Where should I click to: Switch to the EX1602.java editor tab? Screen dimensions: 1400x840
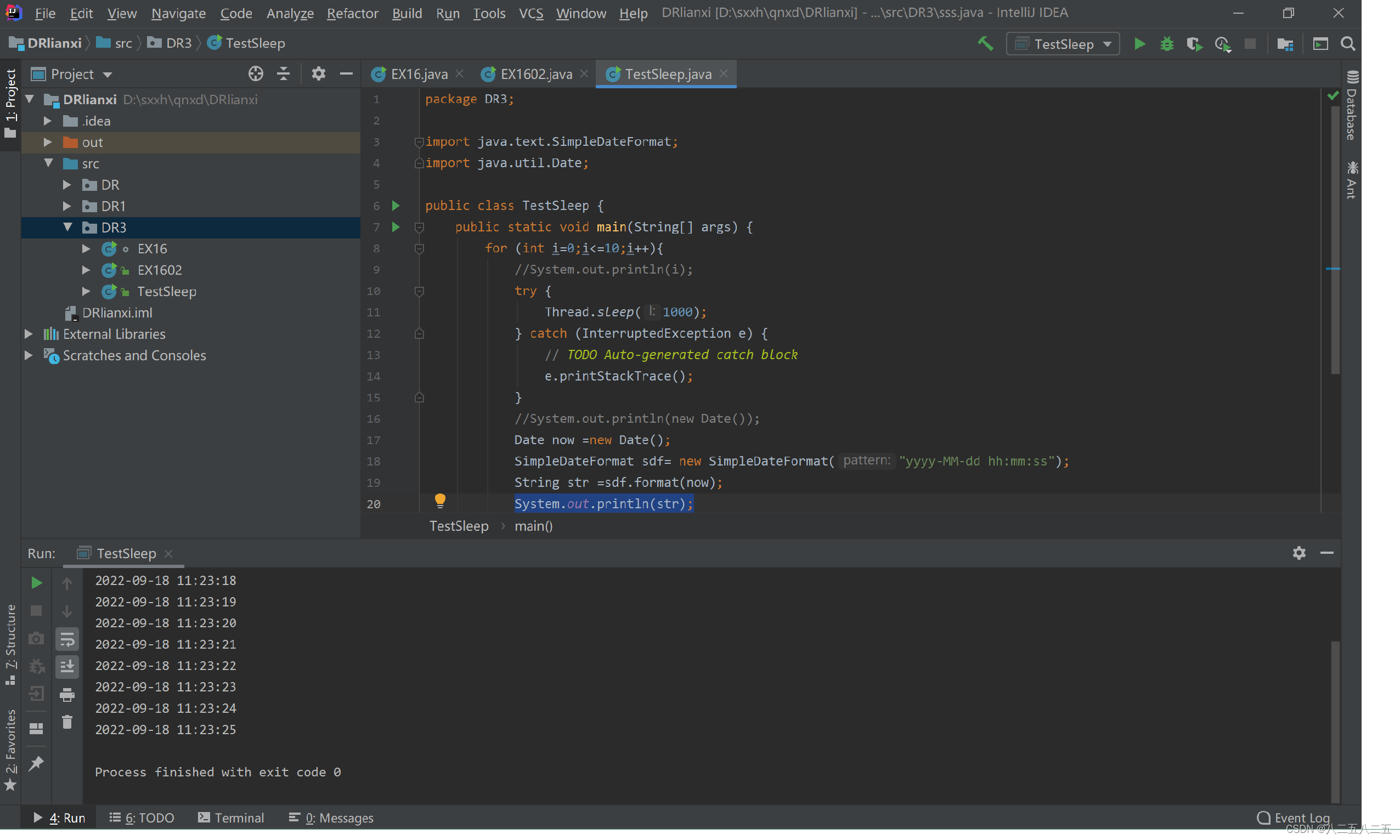(535, 73)
